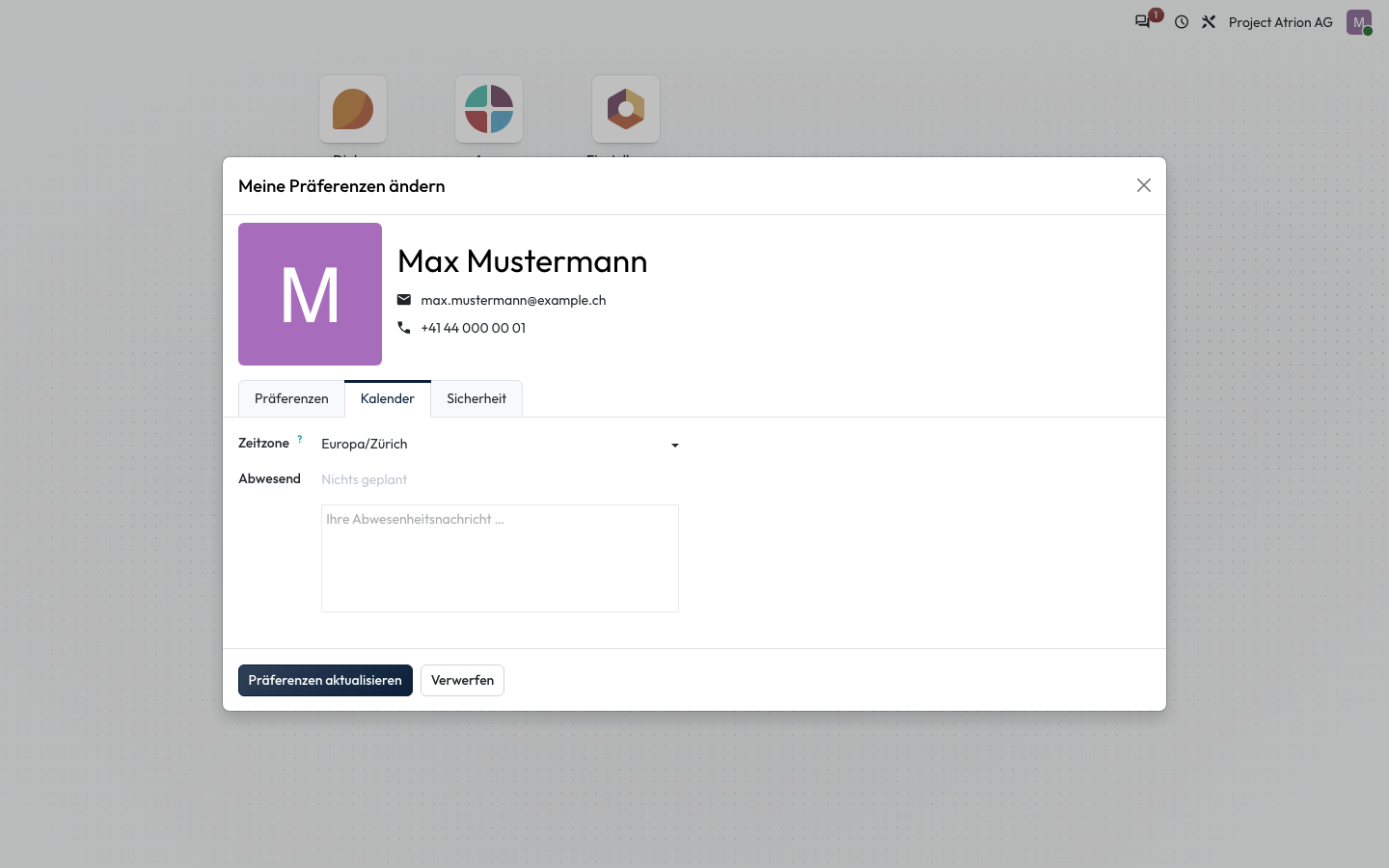Click Präferenzen aktualisieren button
This screenshot has height=868, width=1389.
click(x=325, y=680)
